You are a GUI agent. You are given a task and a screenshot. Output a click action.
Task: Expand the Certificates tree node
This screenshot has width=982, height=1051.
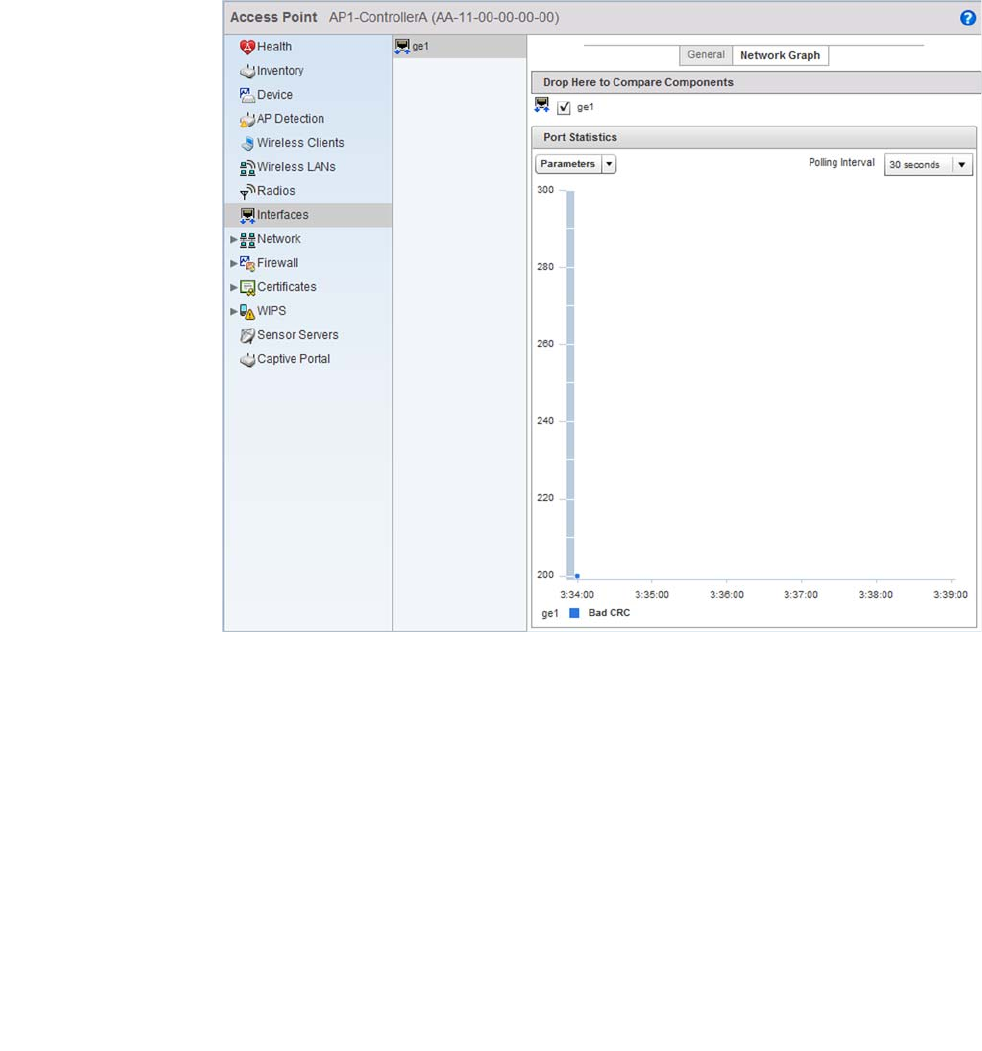pyautogui.click(x=233, y=288)
